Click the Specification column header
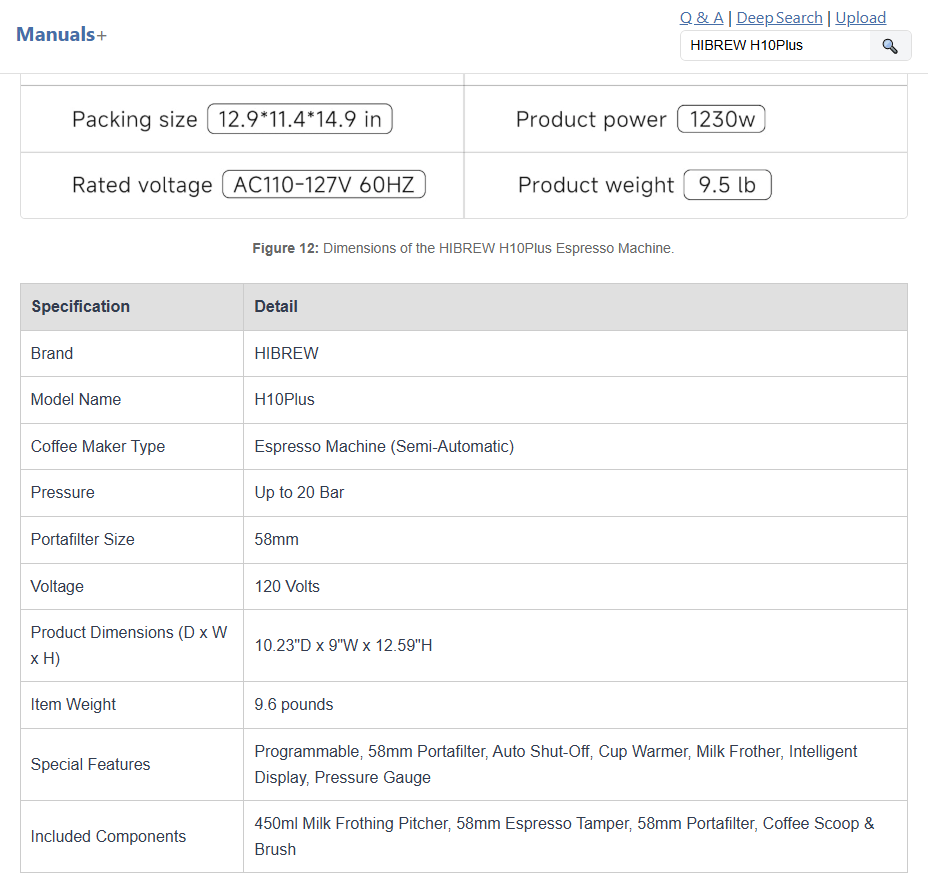This screenshot has width=929, height=894. 132,307
